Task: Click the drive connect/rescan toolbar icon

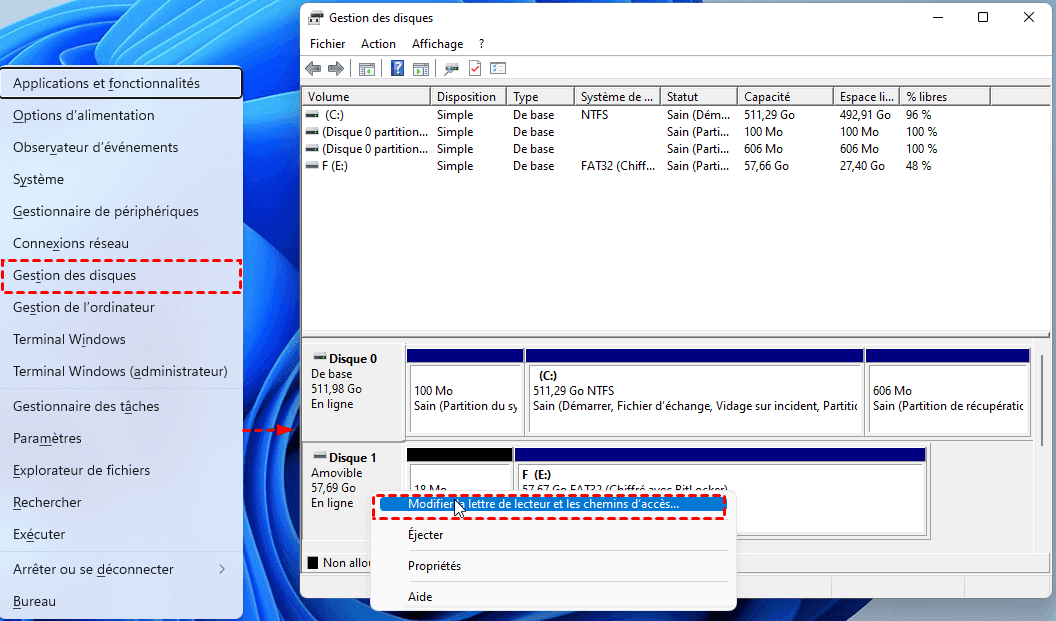Action: coord(451,68)
